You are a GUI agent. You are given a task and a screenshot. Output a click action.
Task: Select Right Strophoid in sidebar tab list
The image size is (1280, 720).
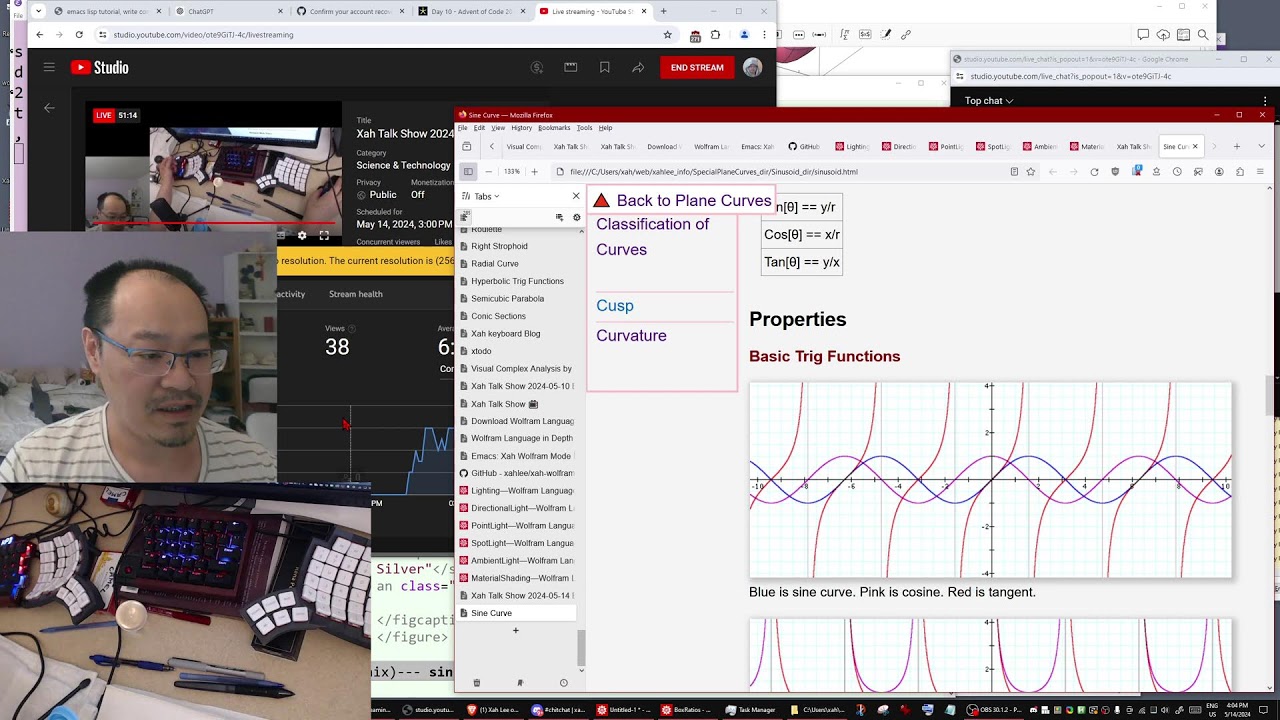coord(516,246)
